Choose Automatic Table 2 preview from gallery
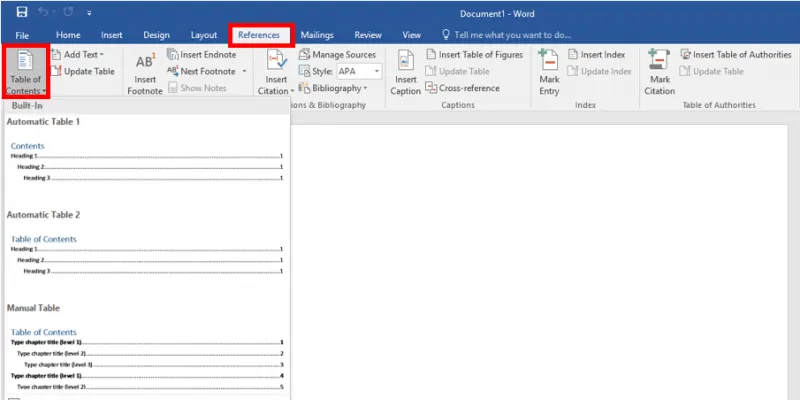The image size is (800, 400). click(147, 253)
